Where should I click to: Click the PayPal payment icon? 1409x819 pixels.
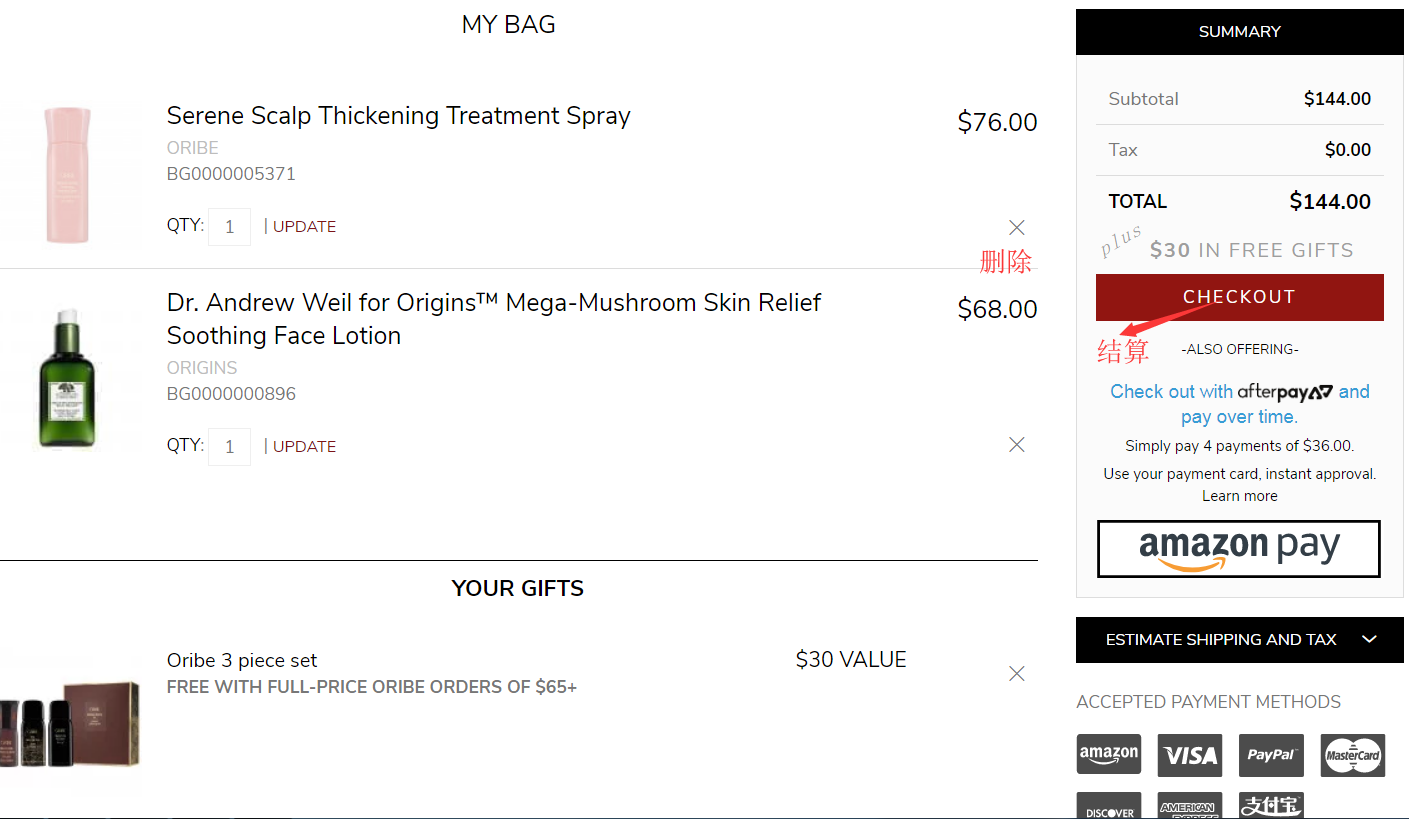[x=1271, y=755]
